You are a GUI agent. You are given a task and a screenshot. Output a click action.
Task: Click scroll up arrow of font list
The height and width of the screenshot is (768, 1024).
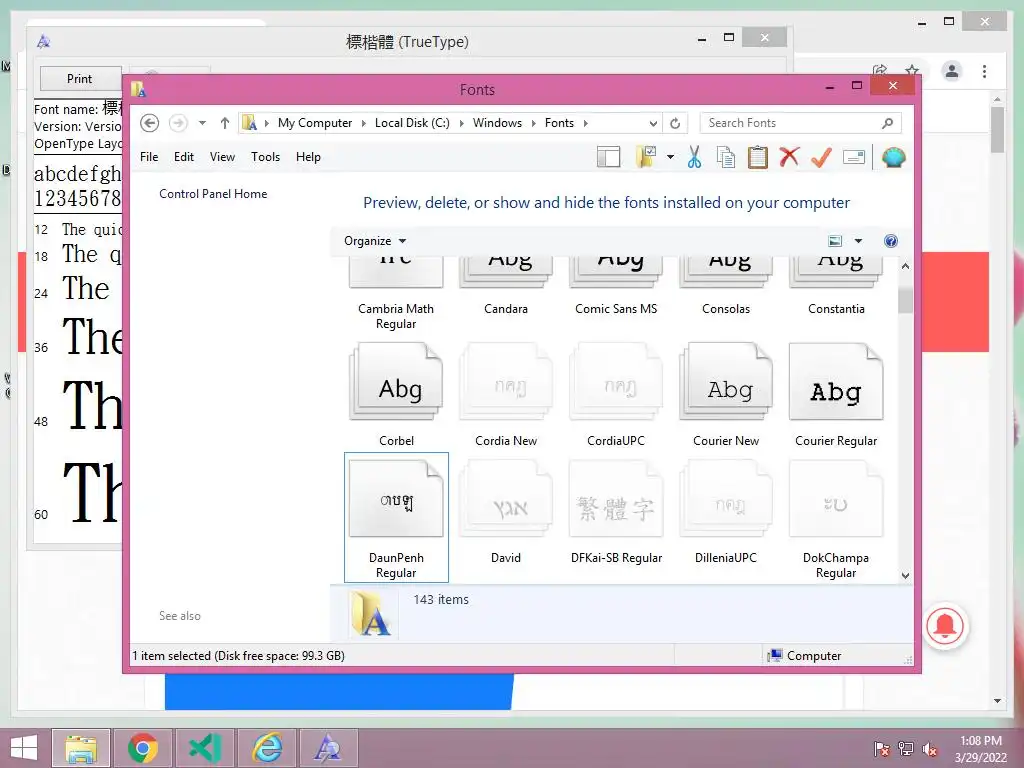(905, 266)
